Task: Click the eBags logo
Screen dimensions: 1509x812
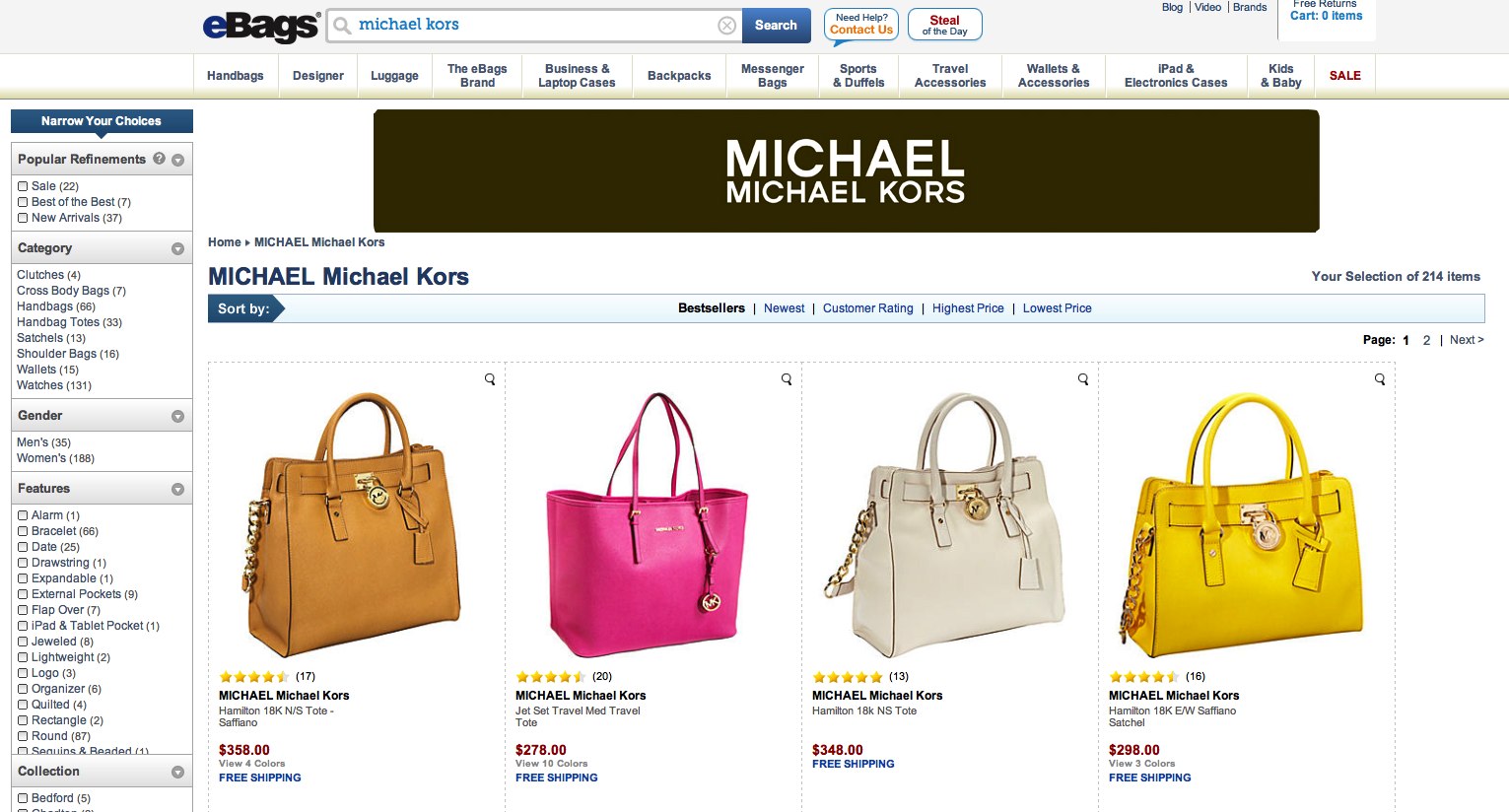Action: (x=261, y=27)
